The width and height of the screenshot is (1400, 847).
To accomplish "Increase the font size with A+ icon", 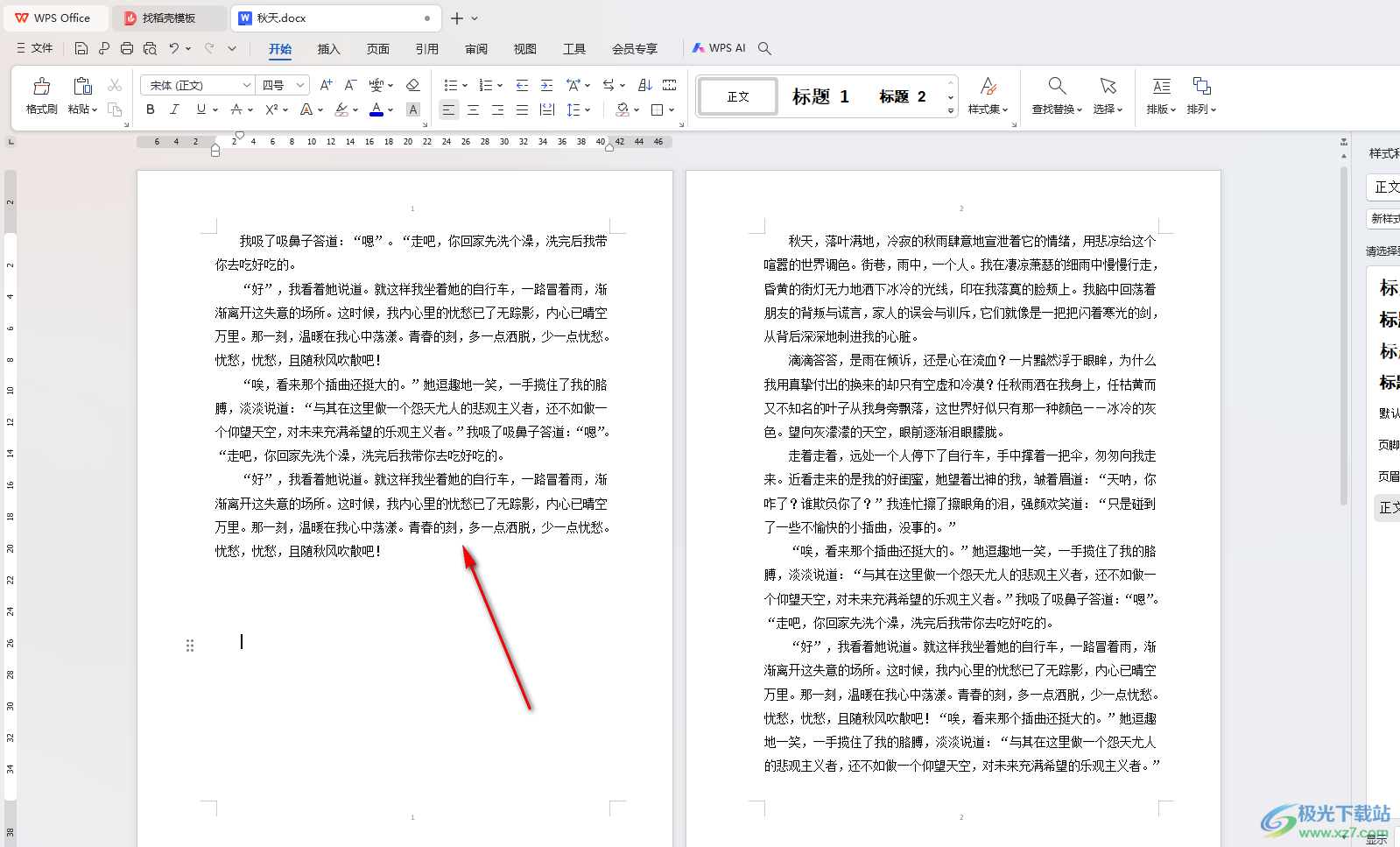I will click(326, 85).
